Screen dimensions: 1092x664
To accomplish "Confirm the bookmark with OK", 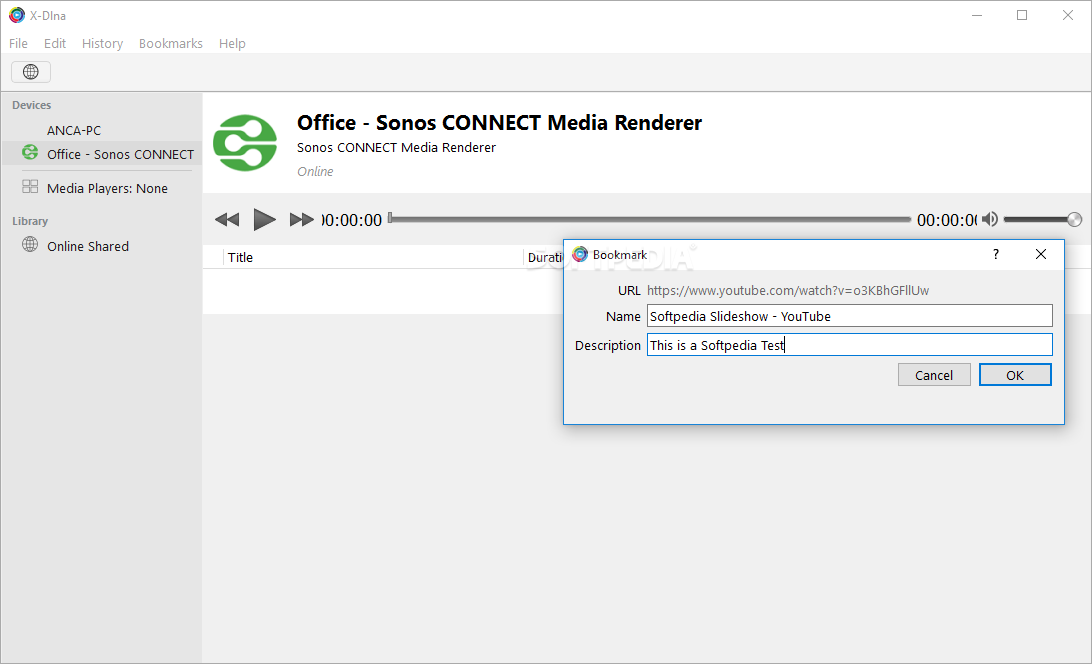I will click(x=1015, y=375).
